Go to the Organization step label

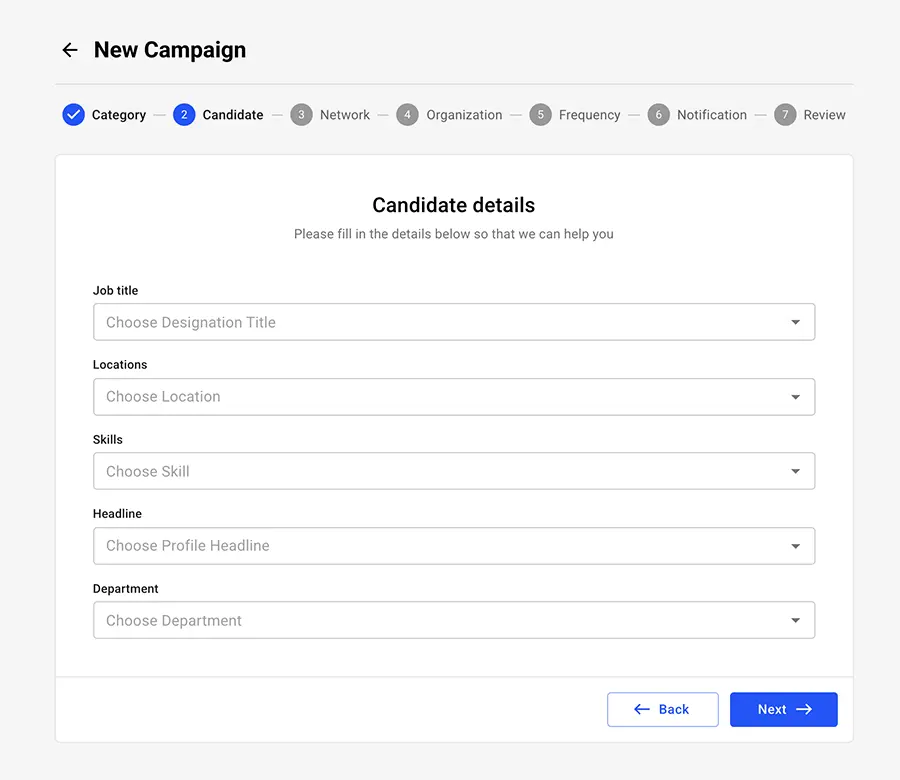[x=464, y=115]
